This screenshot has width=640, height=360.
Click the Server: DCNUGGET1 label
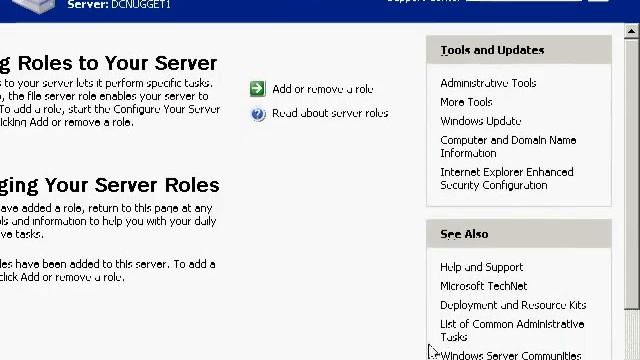click(x=119, y=4)
